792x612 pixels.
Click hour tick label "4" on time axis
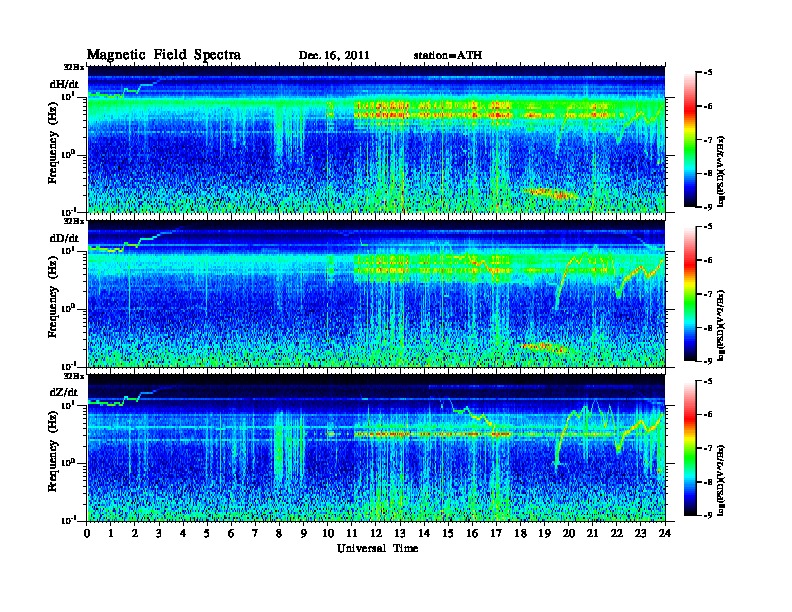point(183,533)
